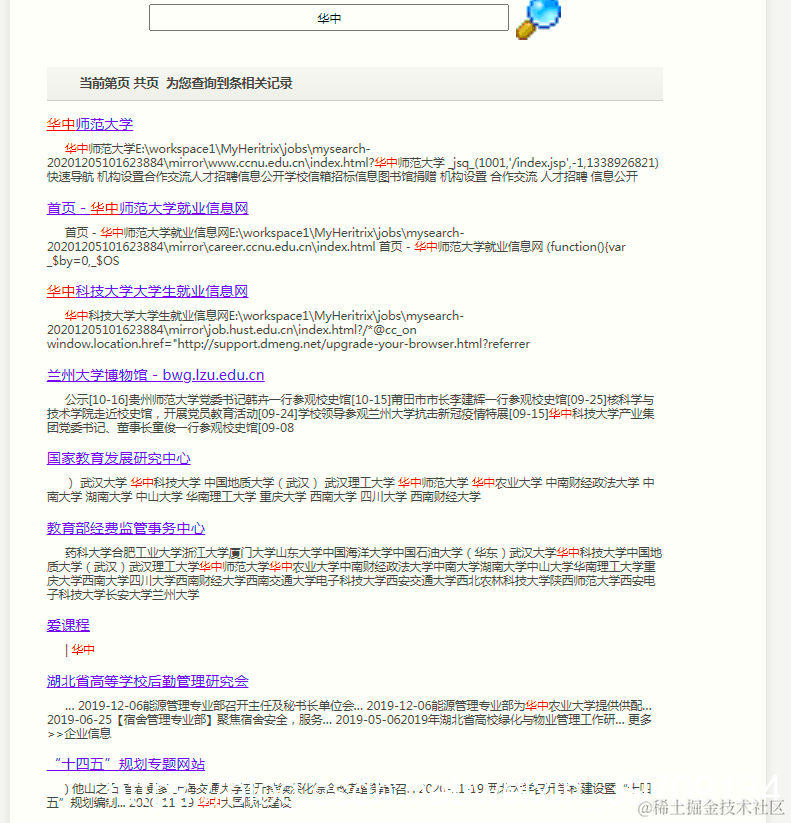791x823 pixels.
Task: Click the magnifying glass search icon
Action: [x=539, y=19]
